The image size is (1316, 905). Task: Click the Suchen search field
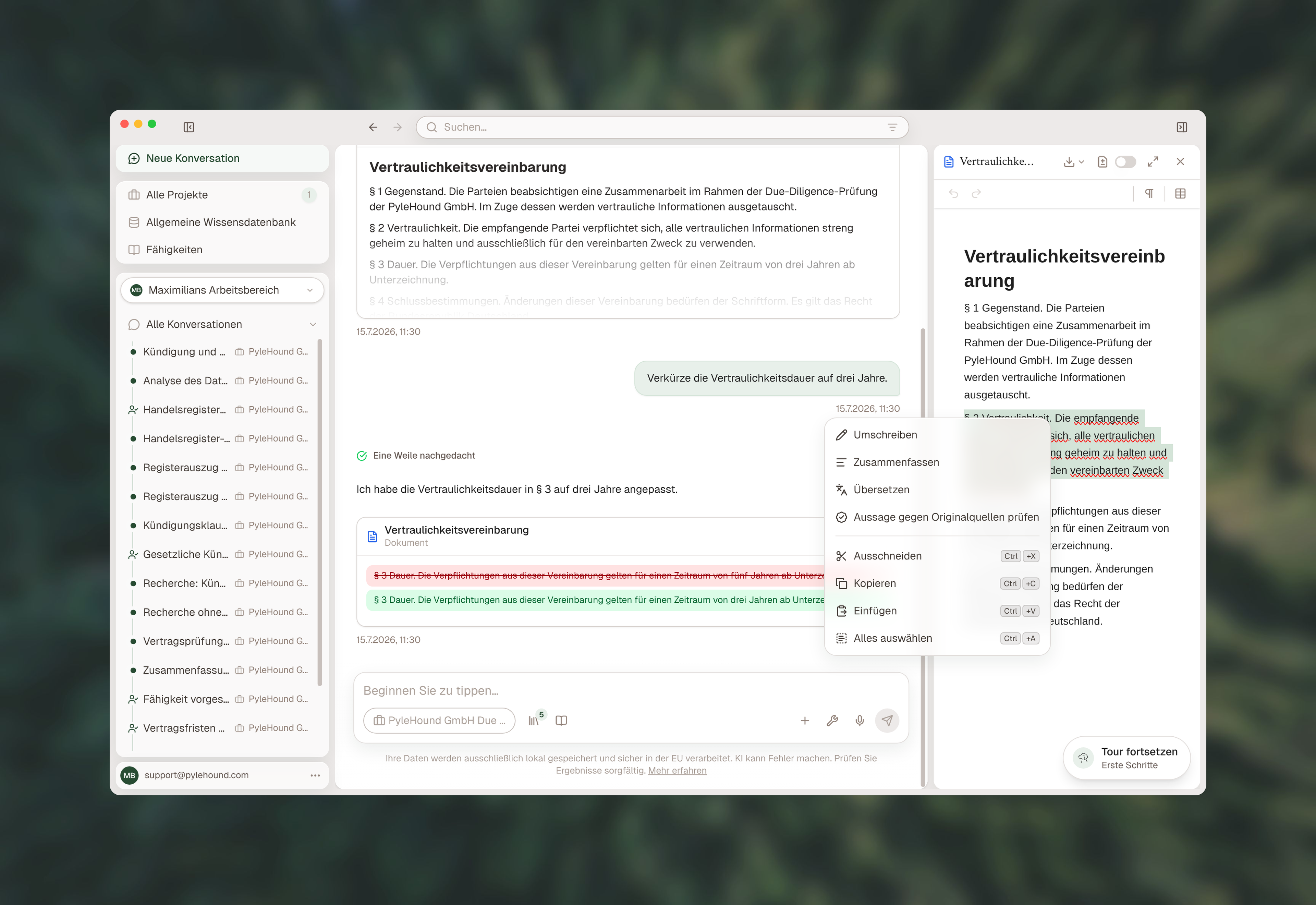(662, 127)
